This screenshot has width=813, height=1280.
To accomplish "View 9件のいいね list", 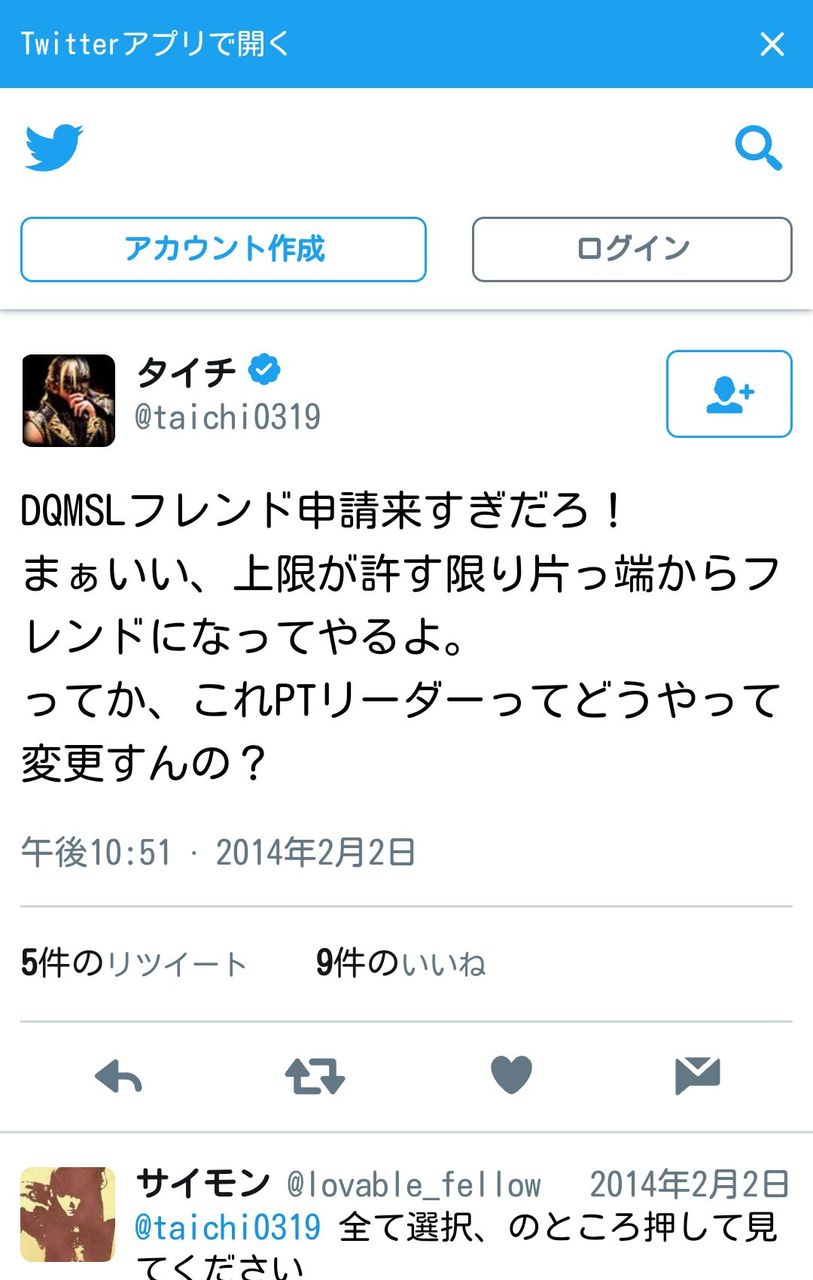I will tap(401, 964).
